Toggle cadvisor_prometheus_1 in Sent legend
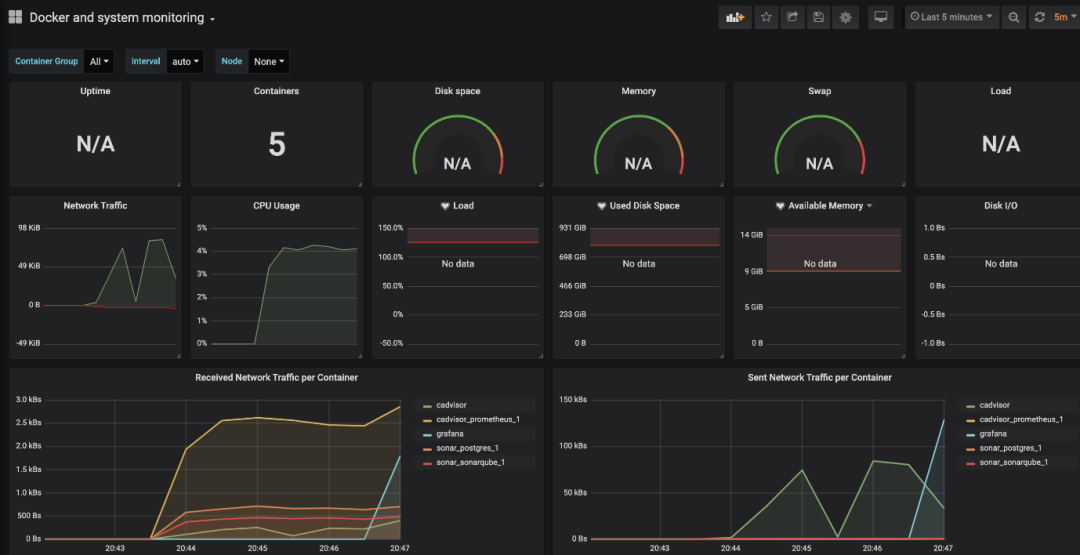This screenshot has height=555, width=1080. click(1021, 419)
